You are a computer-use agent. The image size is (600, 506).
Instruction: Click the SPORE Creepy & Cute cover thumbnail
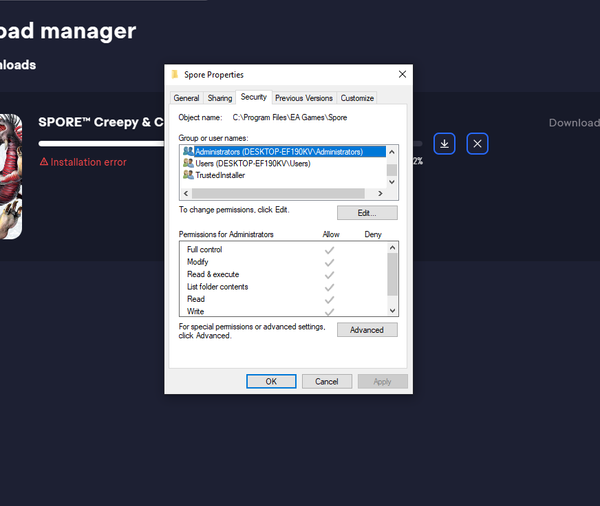(11, 176)
